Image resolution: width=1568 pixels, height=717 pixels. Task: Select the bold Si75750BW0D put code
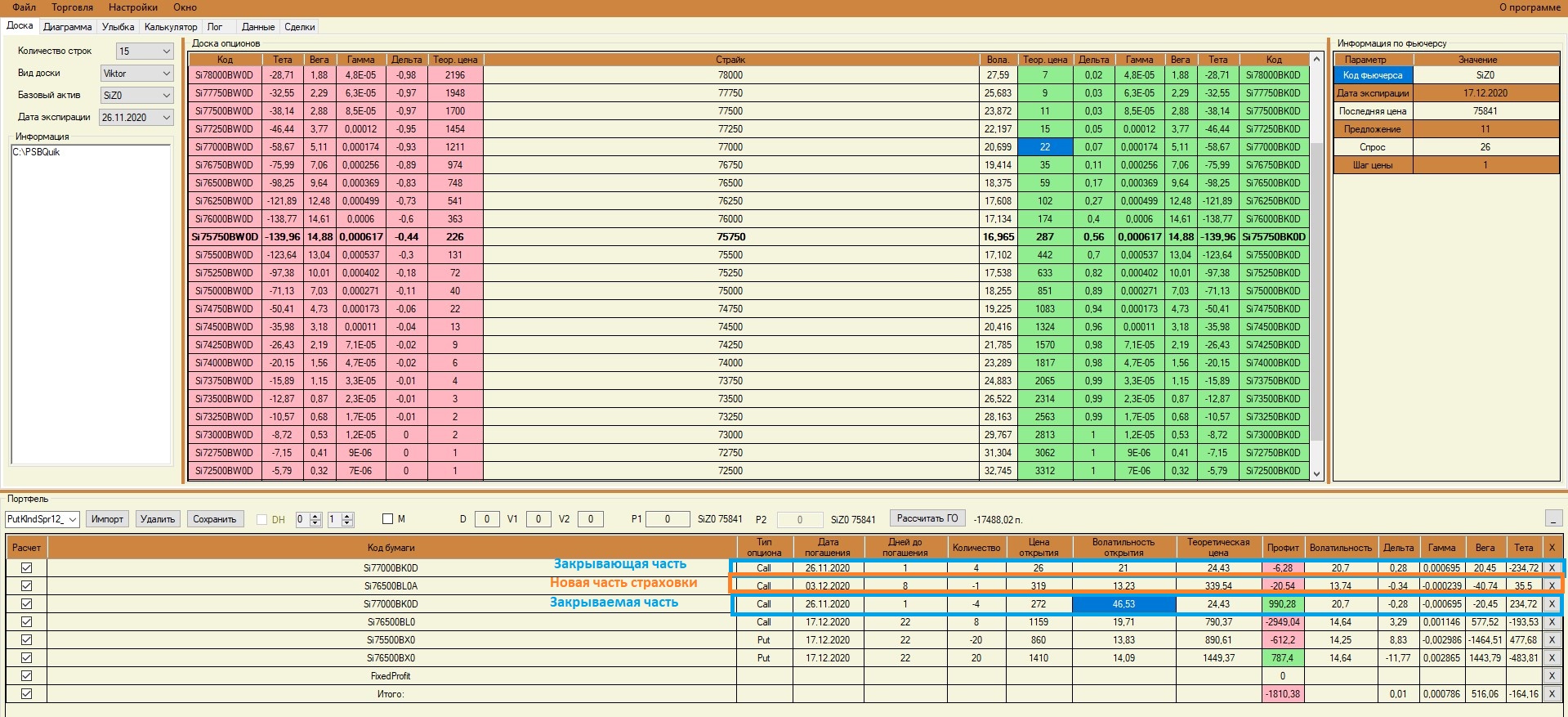tap(225, 237)
